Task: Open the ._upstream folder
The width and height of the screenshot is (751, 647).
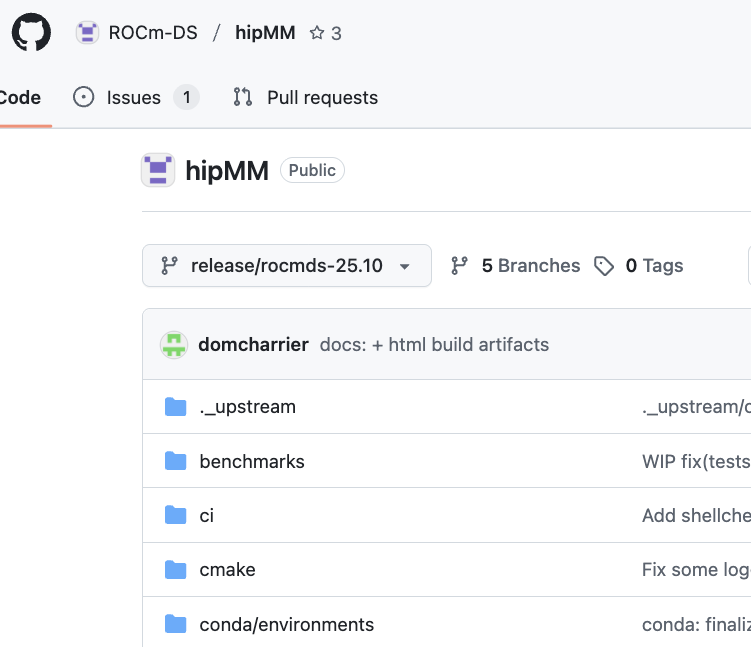Action: (248, 407)
